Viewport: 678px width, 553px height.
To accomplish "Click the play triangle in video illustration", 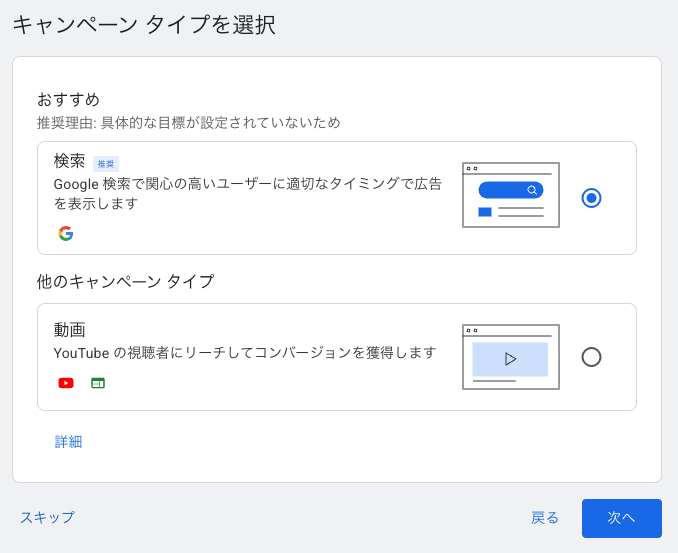I will coord(510,359).
